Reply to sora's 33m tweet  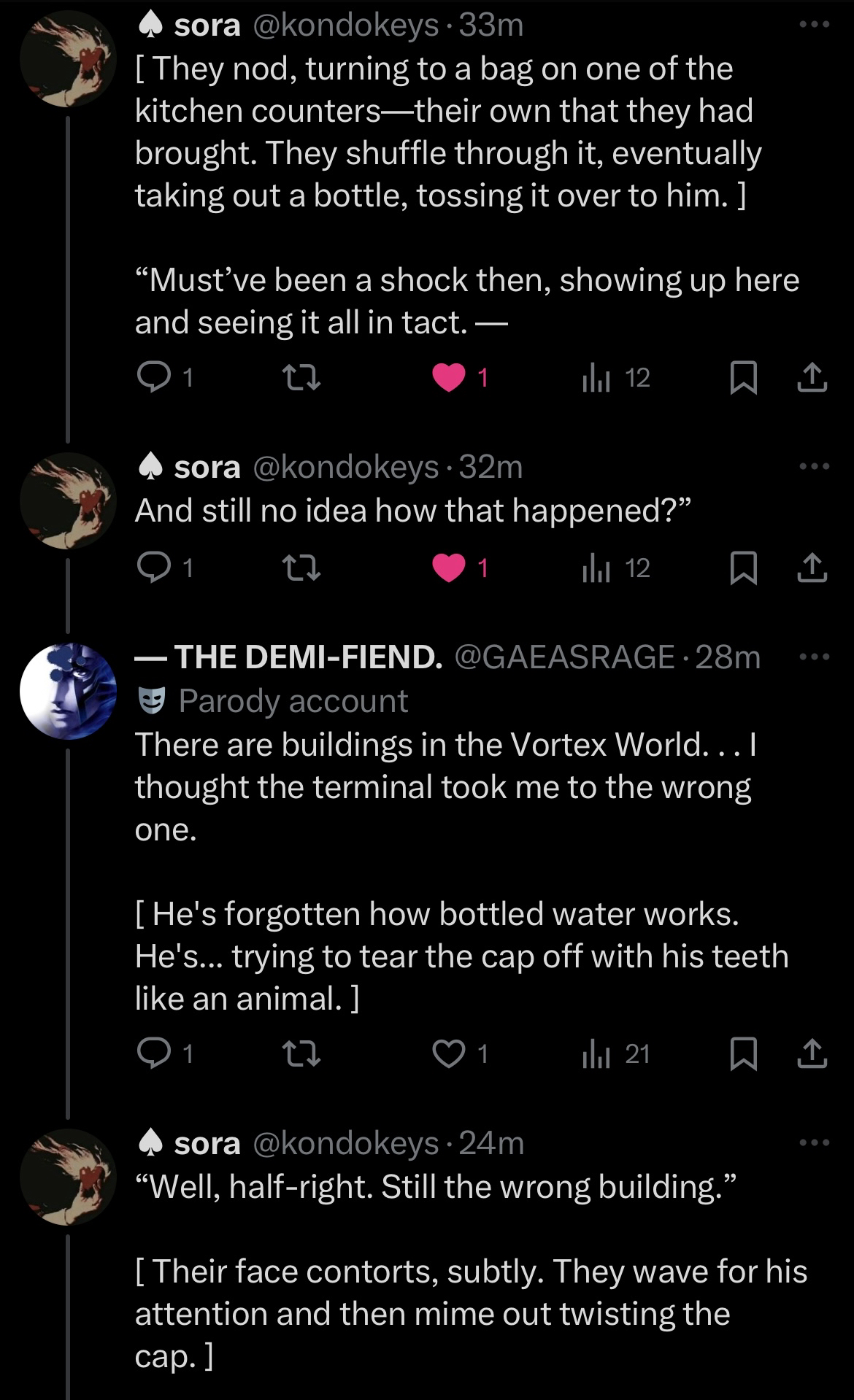(x=154, y=377)
